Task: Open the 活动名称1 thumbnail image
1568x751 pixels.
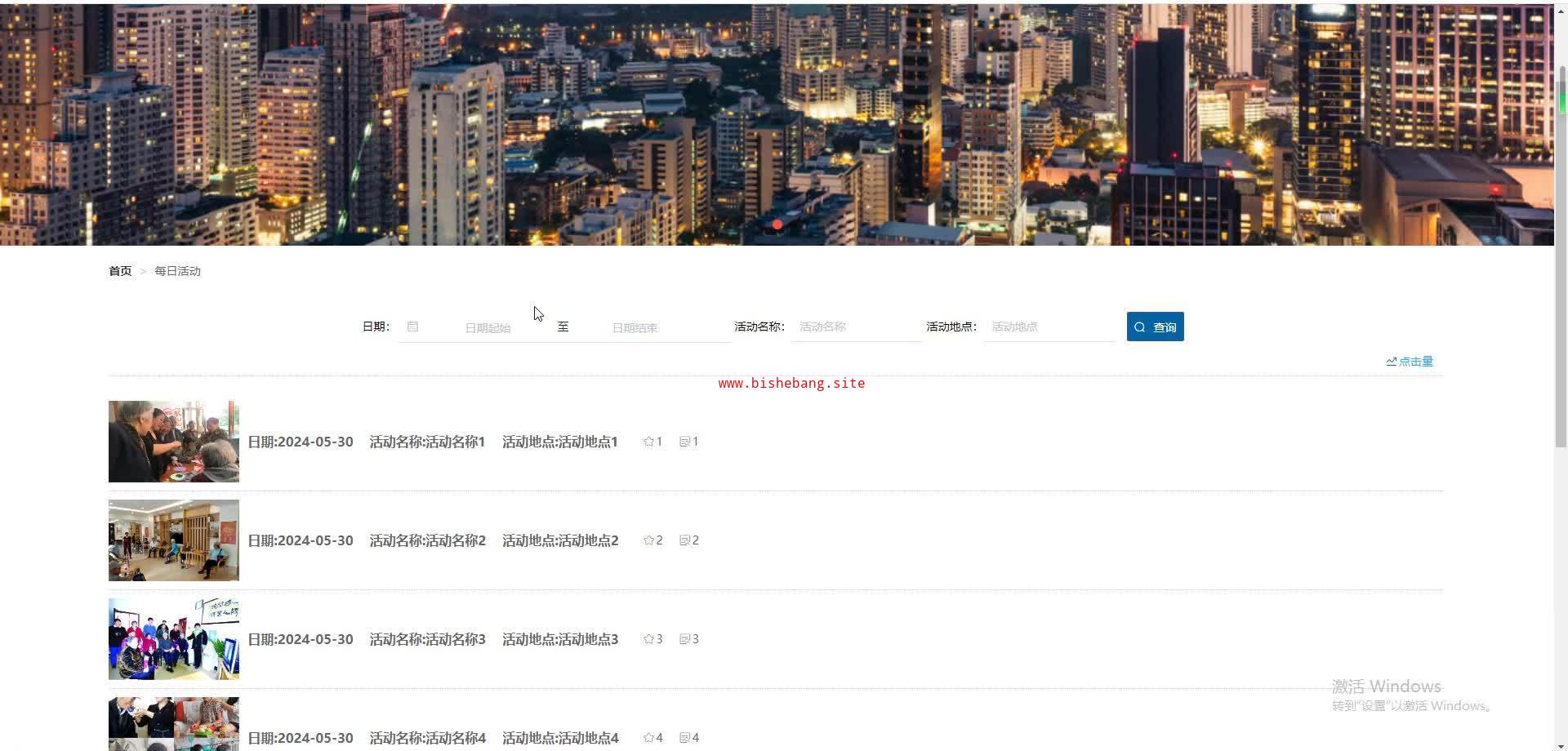Action: [174, 442]
